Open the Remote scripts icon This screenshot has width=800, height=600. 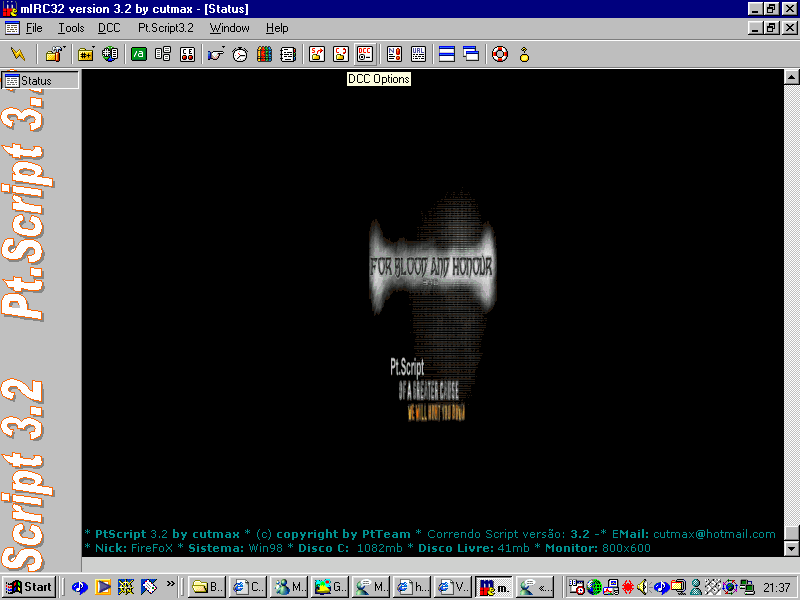187,54
